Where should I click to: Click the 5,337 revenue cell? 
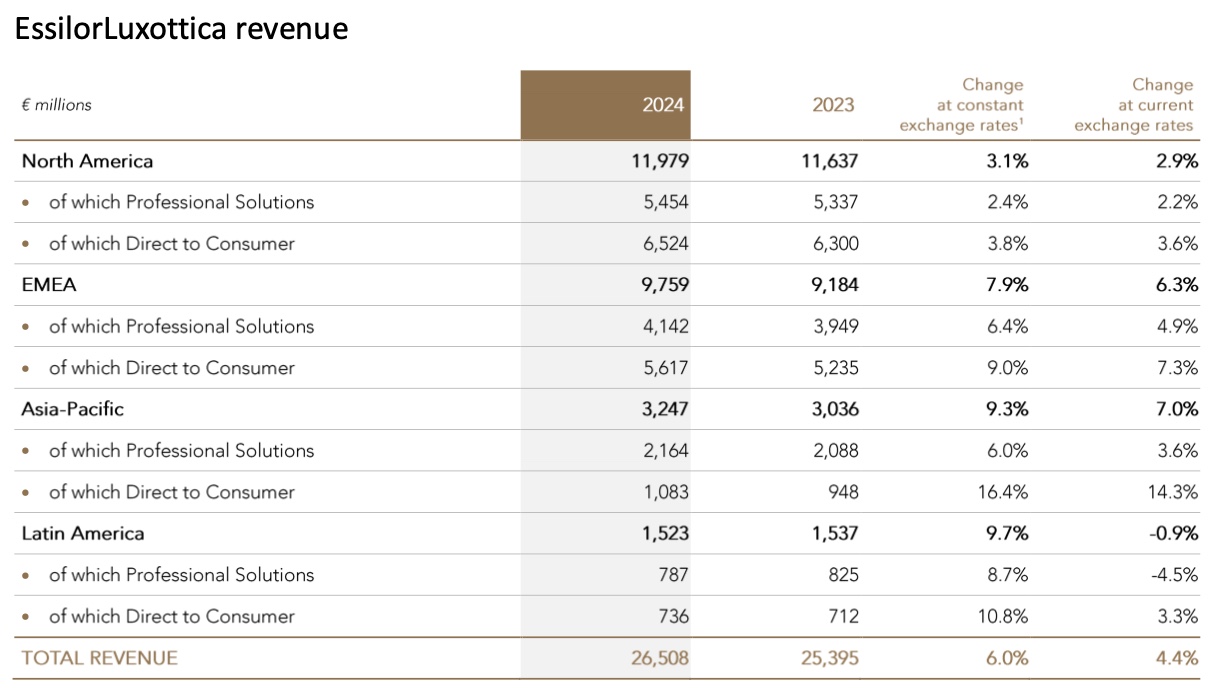pos(836,202)
